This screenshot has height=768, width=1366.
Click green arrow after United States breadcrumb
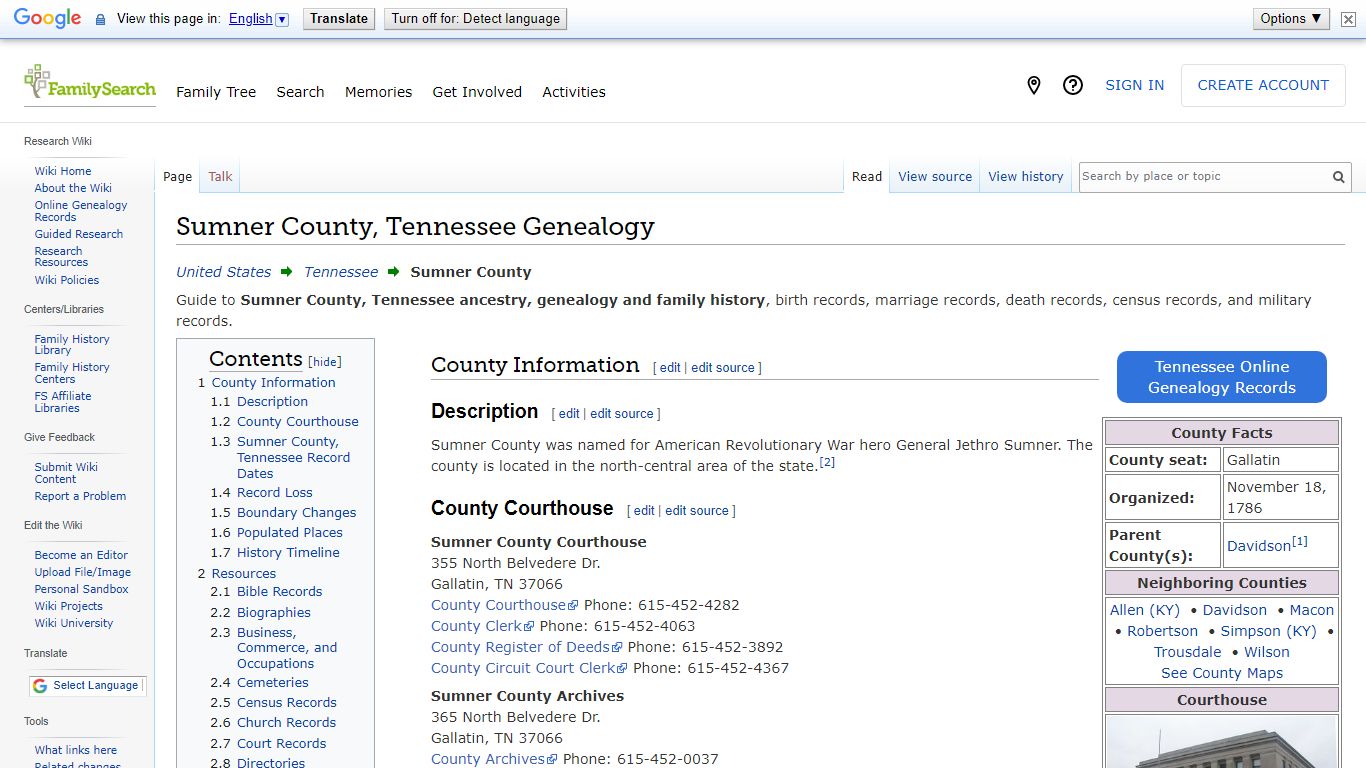pyautogui.click(x=287, y=272)
